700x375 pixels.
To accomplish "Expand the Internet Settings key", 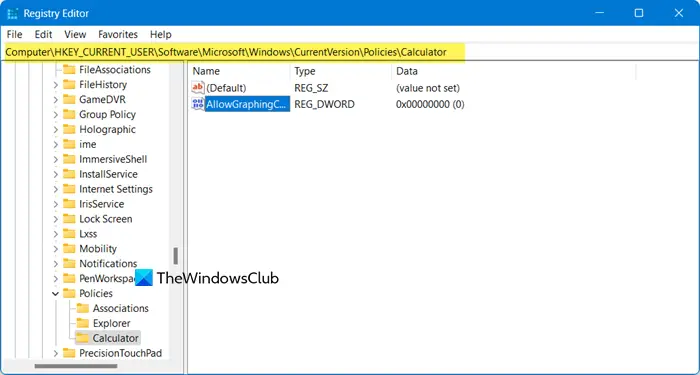I will point(55,189).
